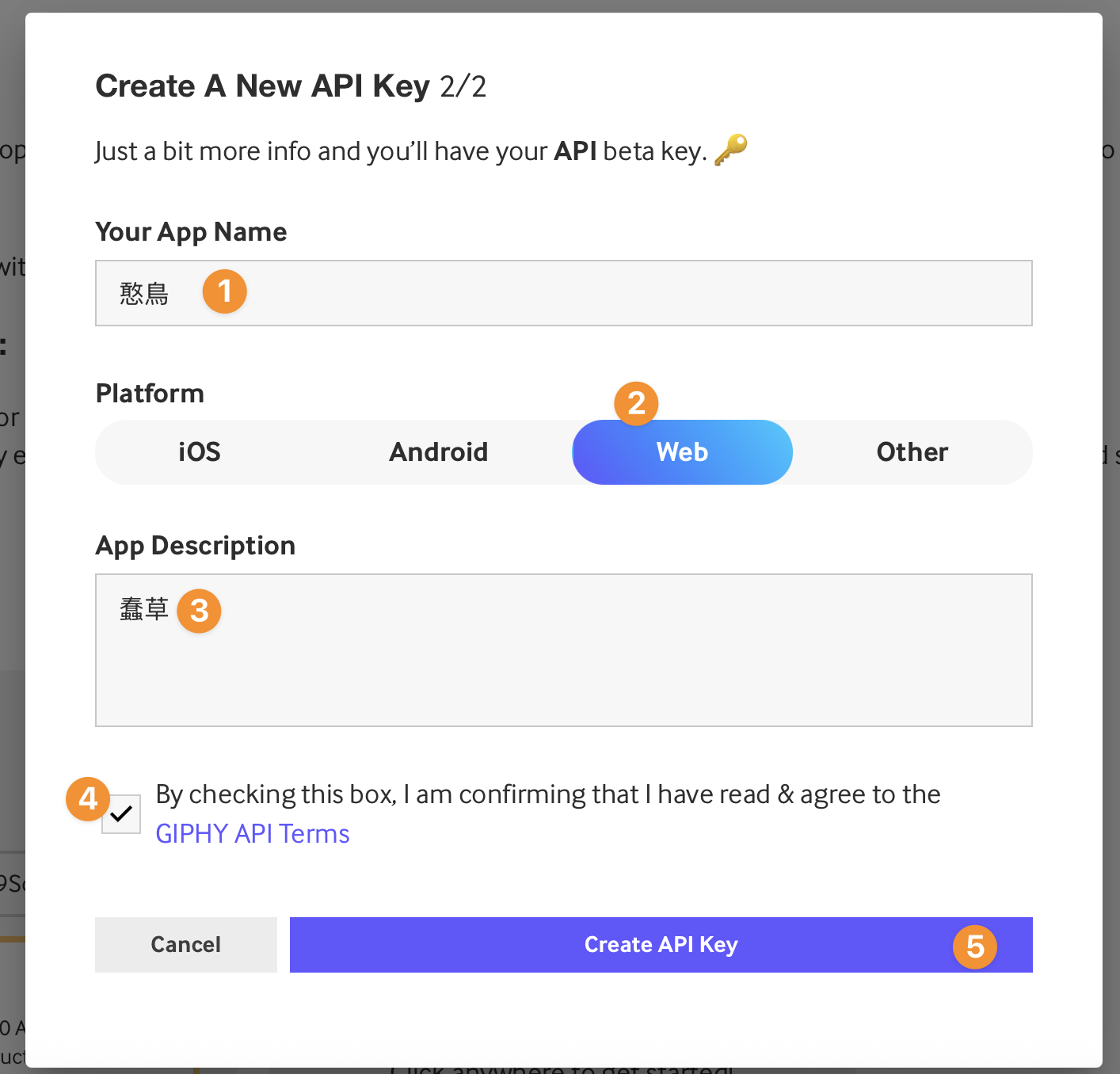Cancel the API key creation
This screenshot has height=1074, width=1120.
[186, 945]
